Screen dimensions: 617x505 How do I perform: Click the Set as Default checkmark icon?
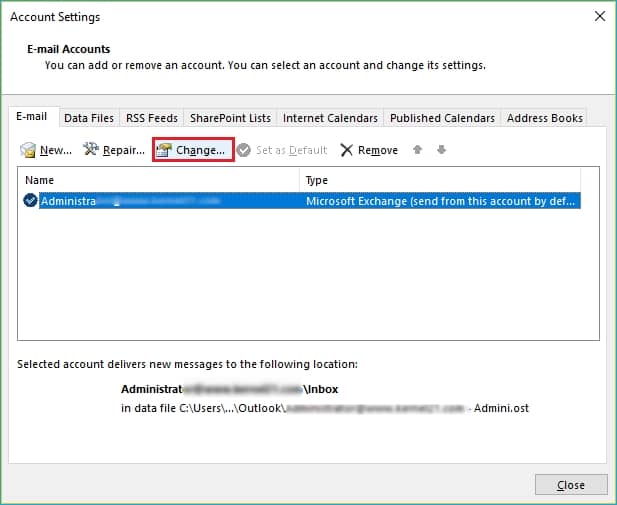(244, 150)
